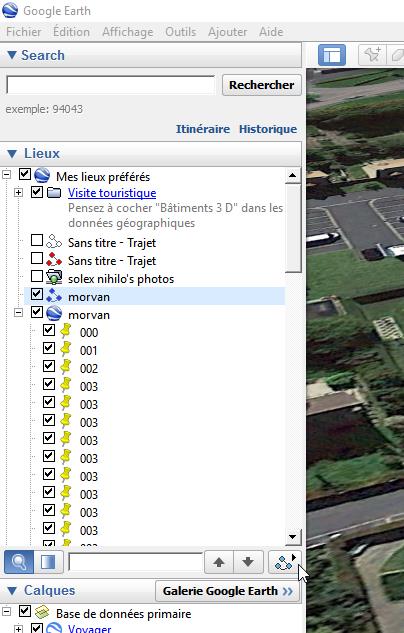Click the yellow pushpin of 001

[65, 350]
